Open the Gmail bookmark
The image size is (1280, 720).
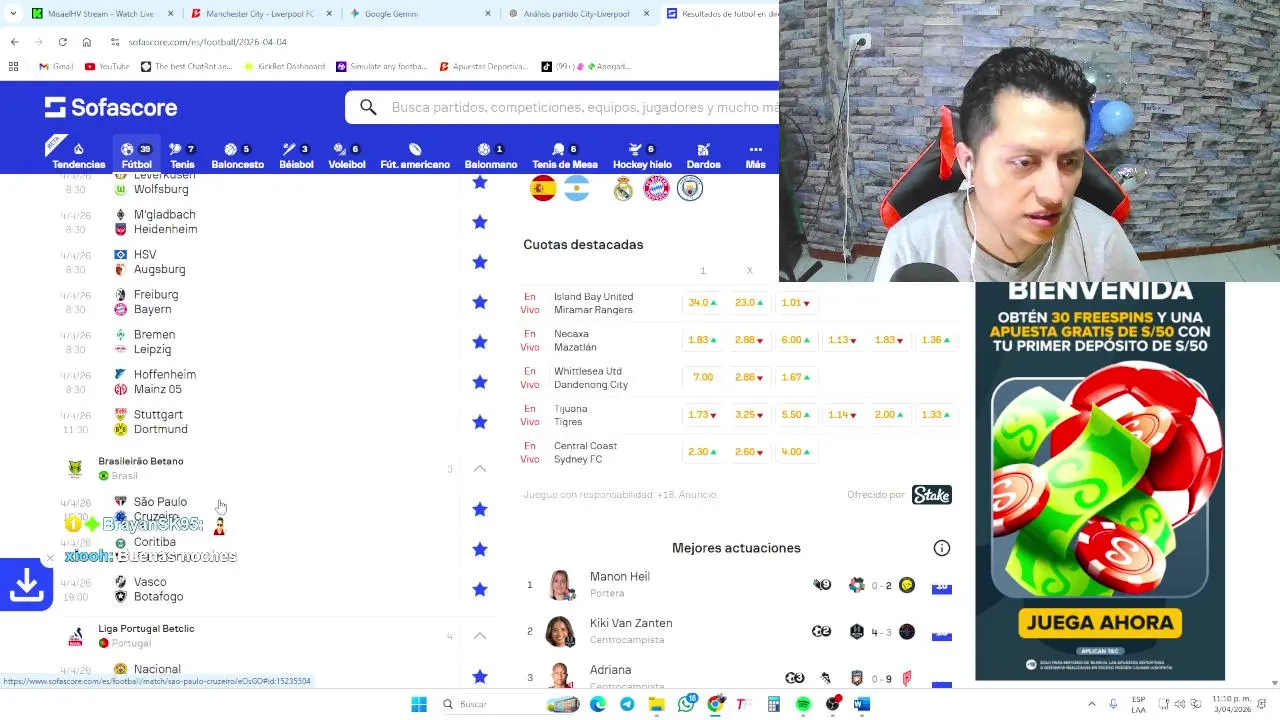(56, 66)
